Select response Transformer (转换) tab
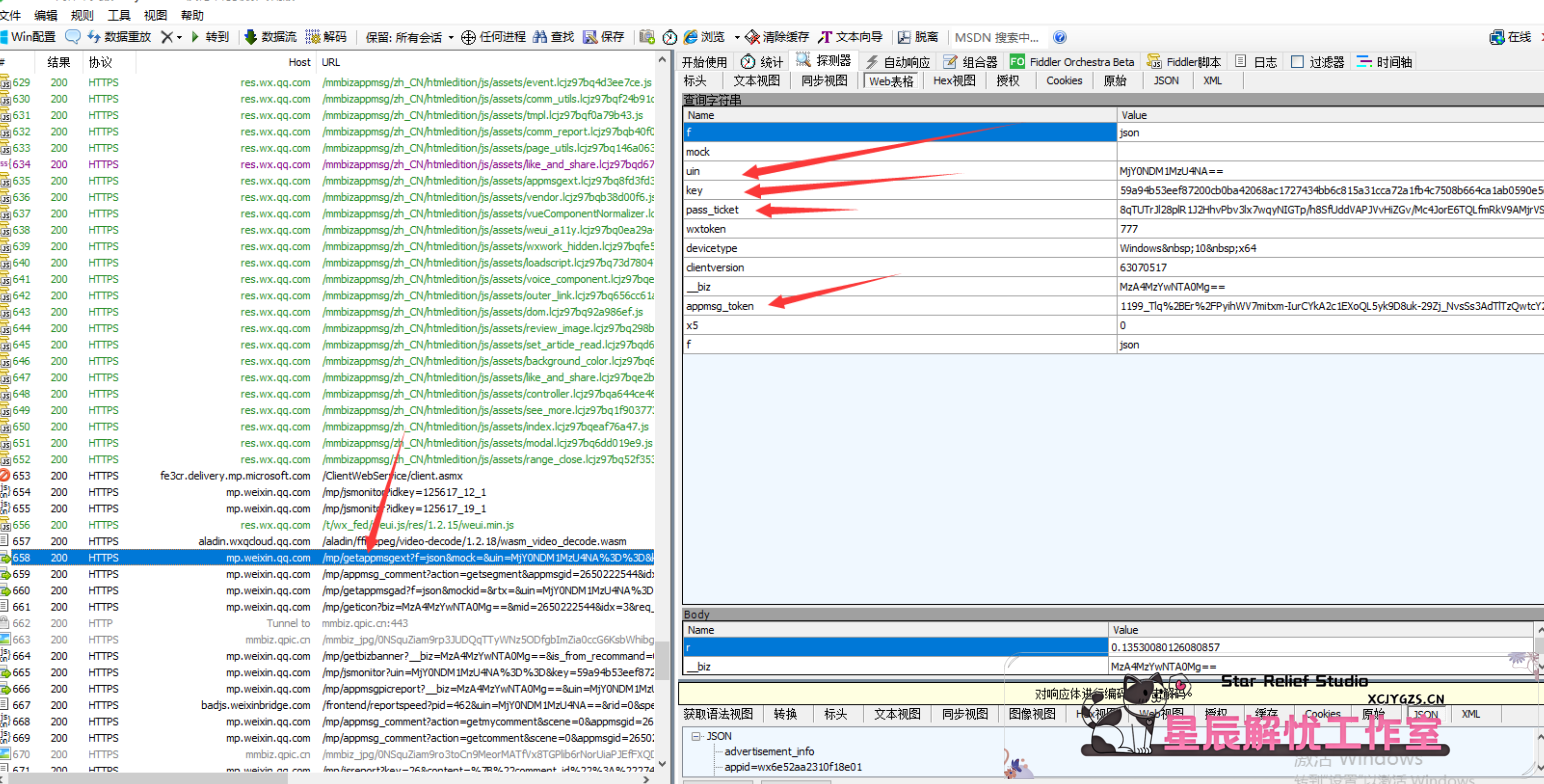Viewport: 1544px width, 784px height. pos(786,714)
